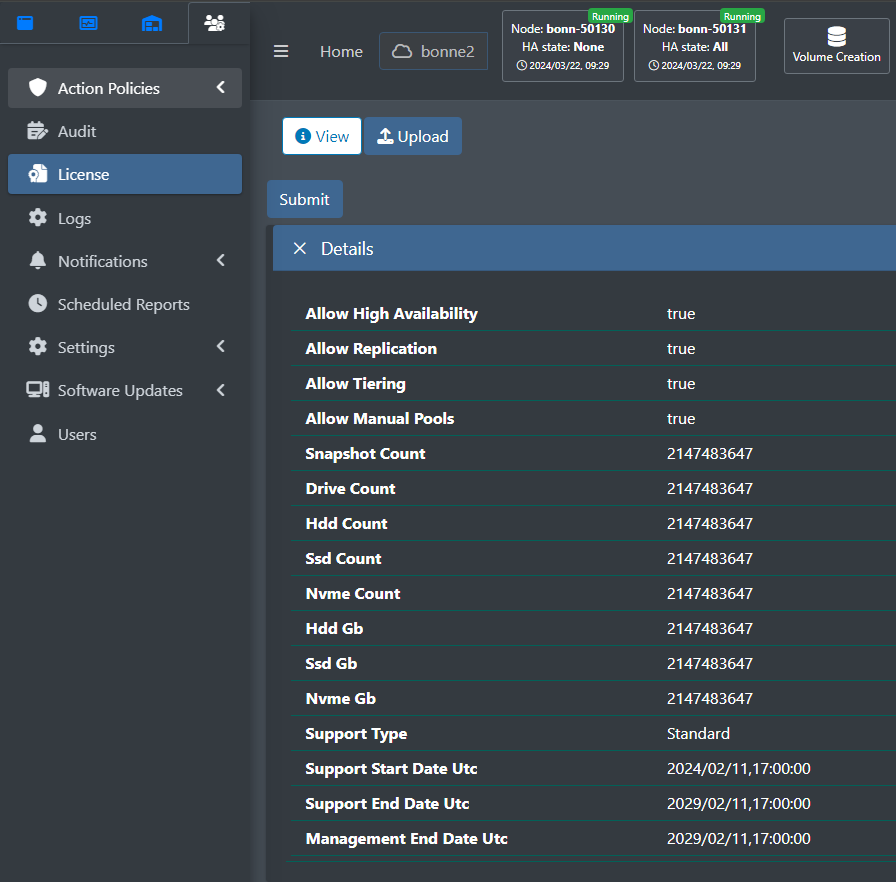This screenshot has width=896, height=882.
Task: Select the License menu item
Action: pos(125,174)
